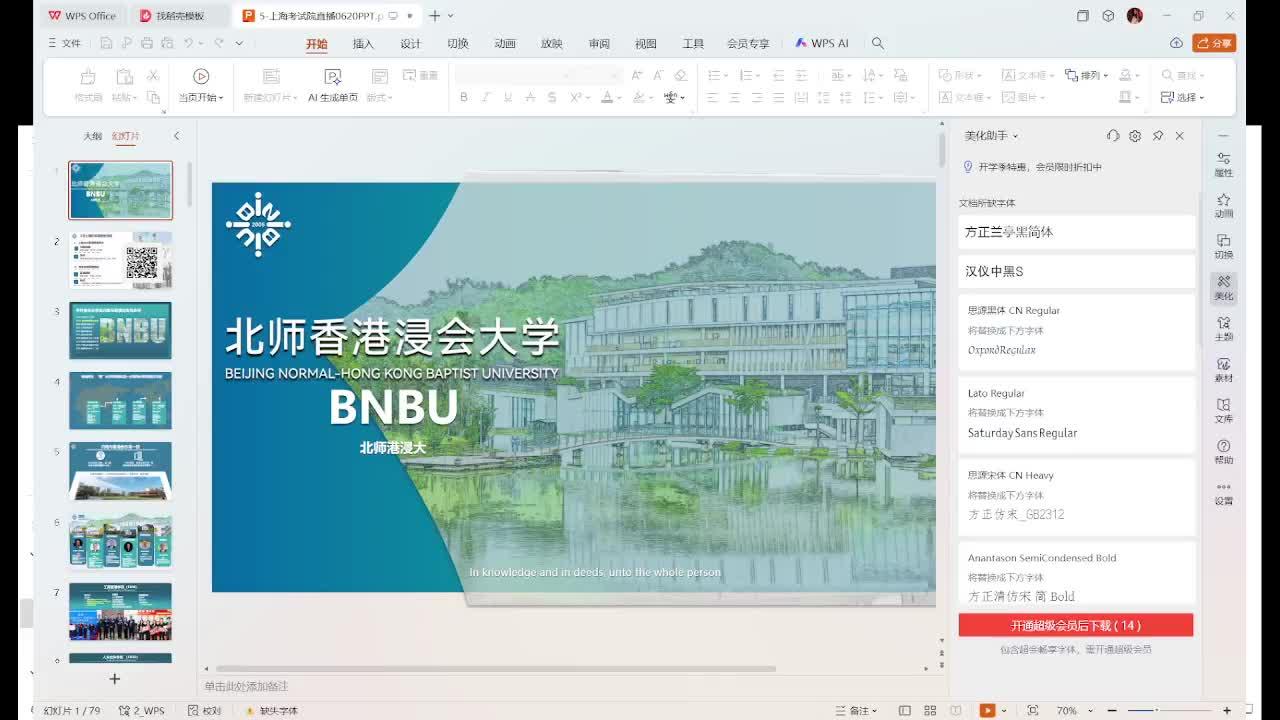The image size is (1280, 720).
Task: Click zoom in plus button
Action: click(1227, 711)
